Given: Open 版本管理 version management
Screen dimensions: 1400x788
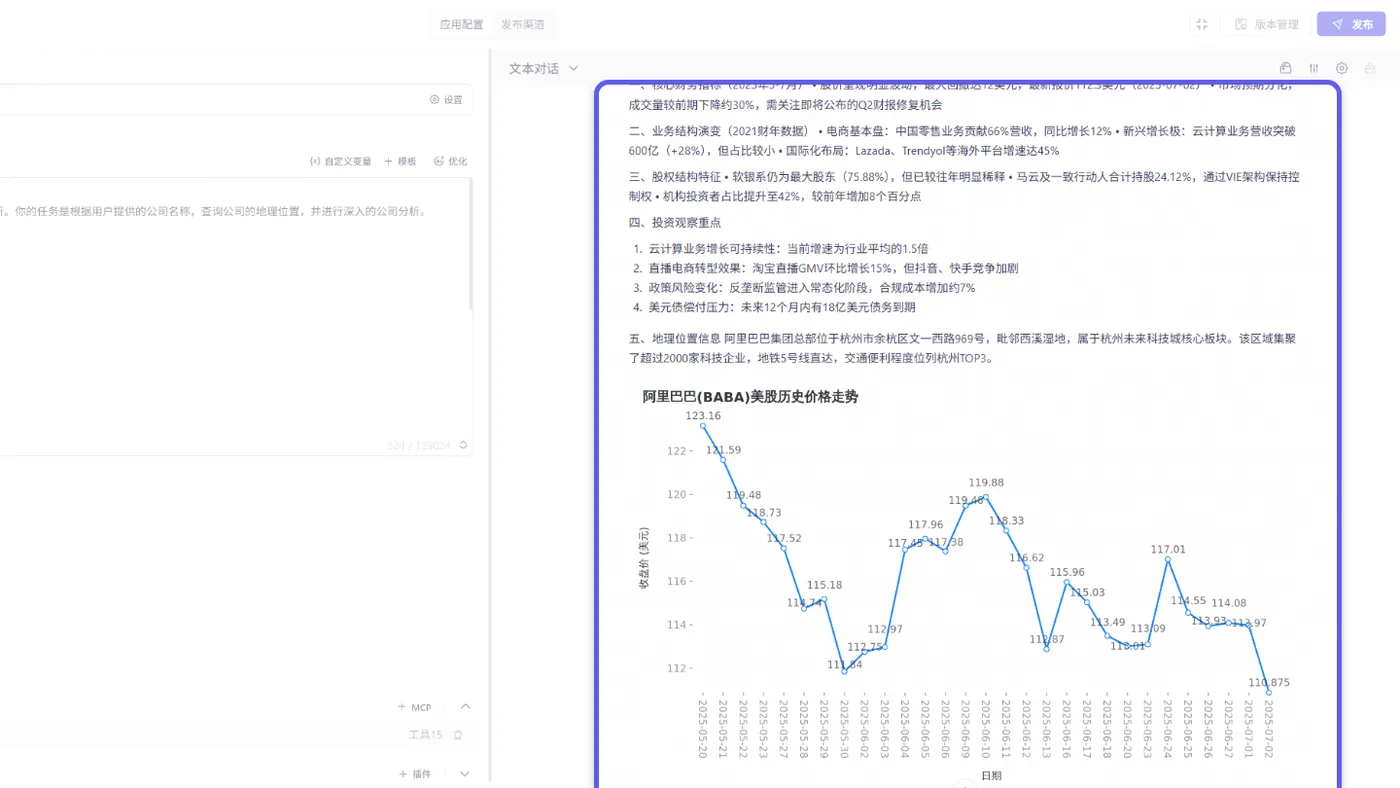Looking at the screenshot, I should 1267,24.
